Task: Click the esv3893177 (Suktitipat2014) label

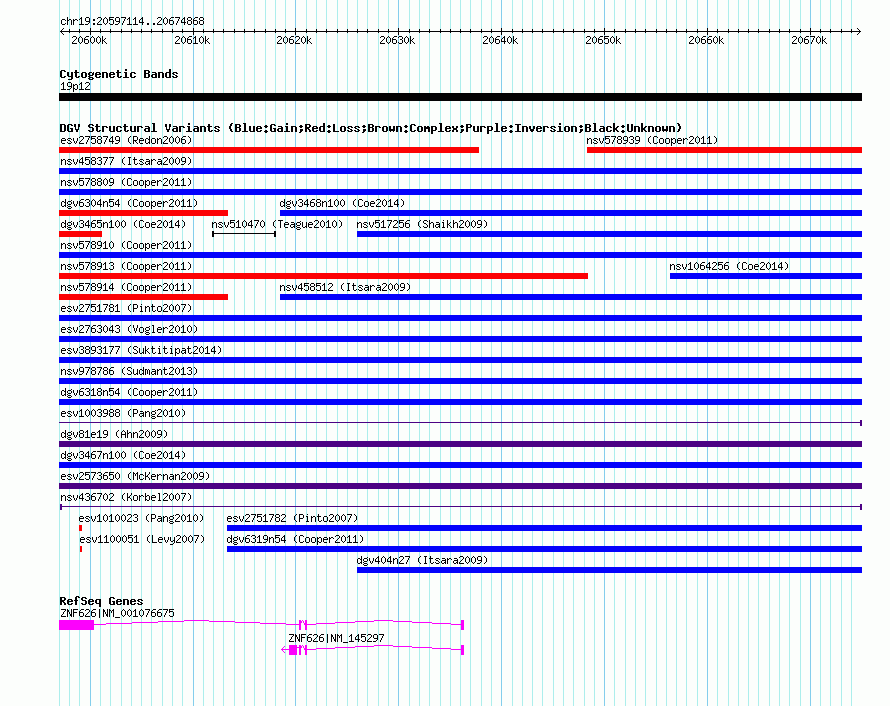Action: 141,350
